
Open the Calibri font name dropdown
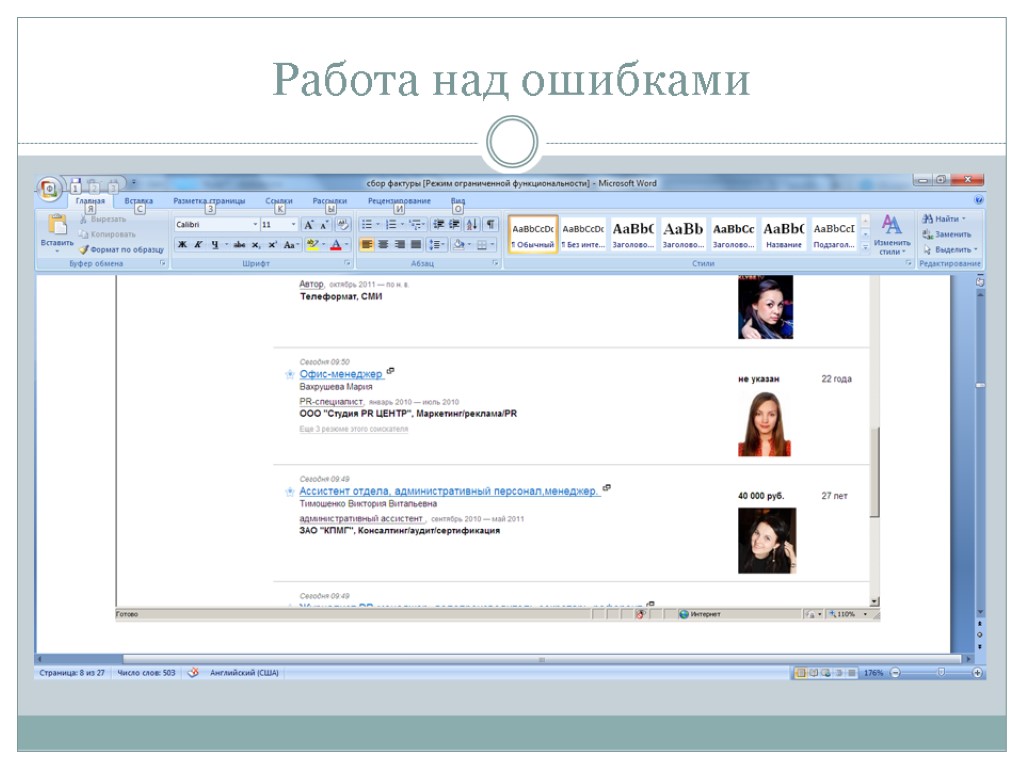[x=255, y=225]
